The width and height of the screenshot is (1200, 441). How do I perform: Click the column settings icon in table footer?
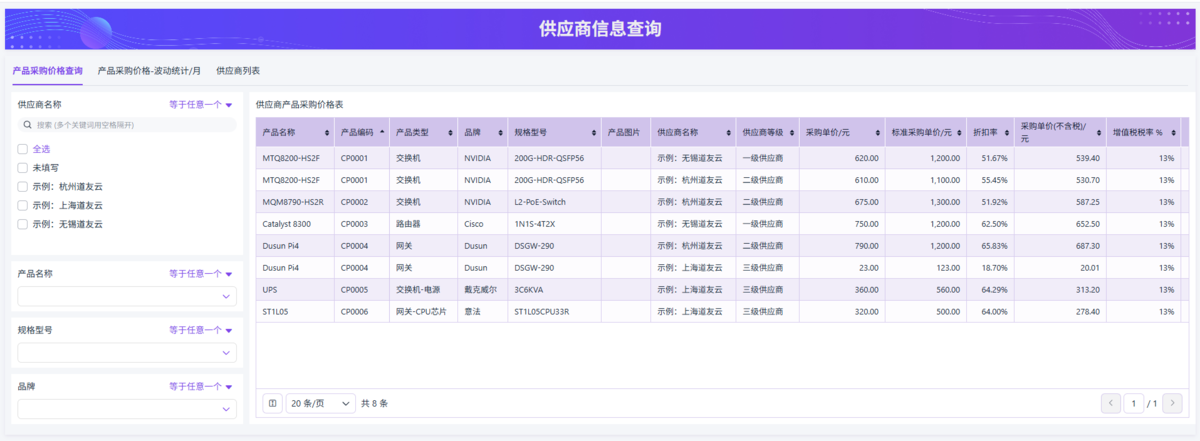[x=271, y=403]
